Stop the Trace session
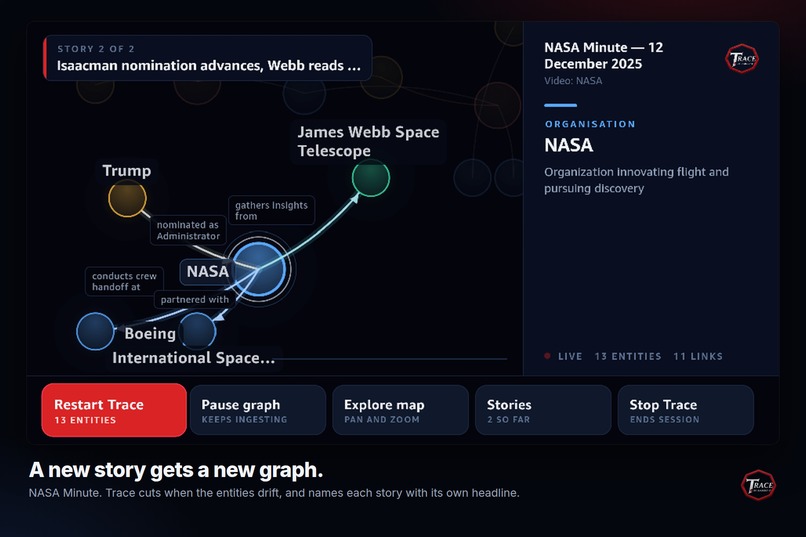The width and height of the screenshot is (806, 537). click(686, 410)
